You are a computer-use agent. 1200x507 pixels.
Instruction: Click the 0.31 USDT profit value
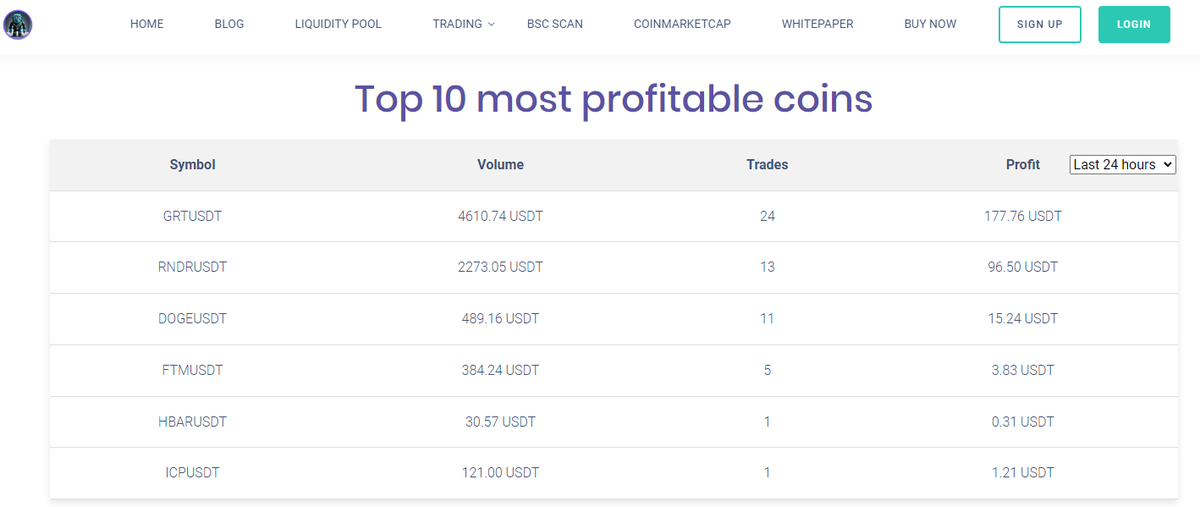pos(1023,422)
